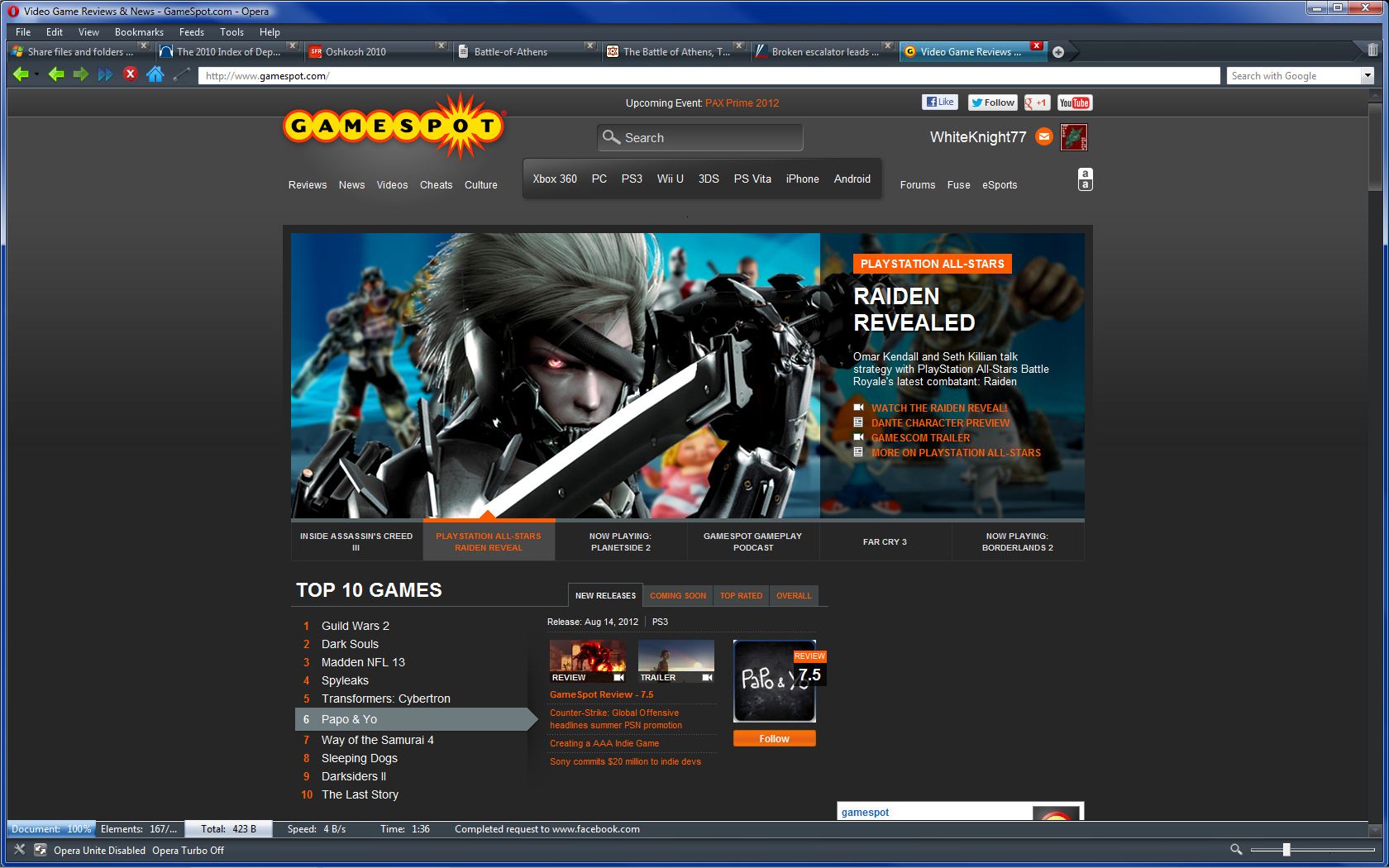Open the Papo & Yo Trailer thumbnail
The image size is (1389, 868).
[x=676, y=661]
